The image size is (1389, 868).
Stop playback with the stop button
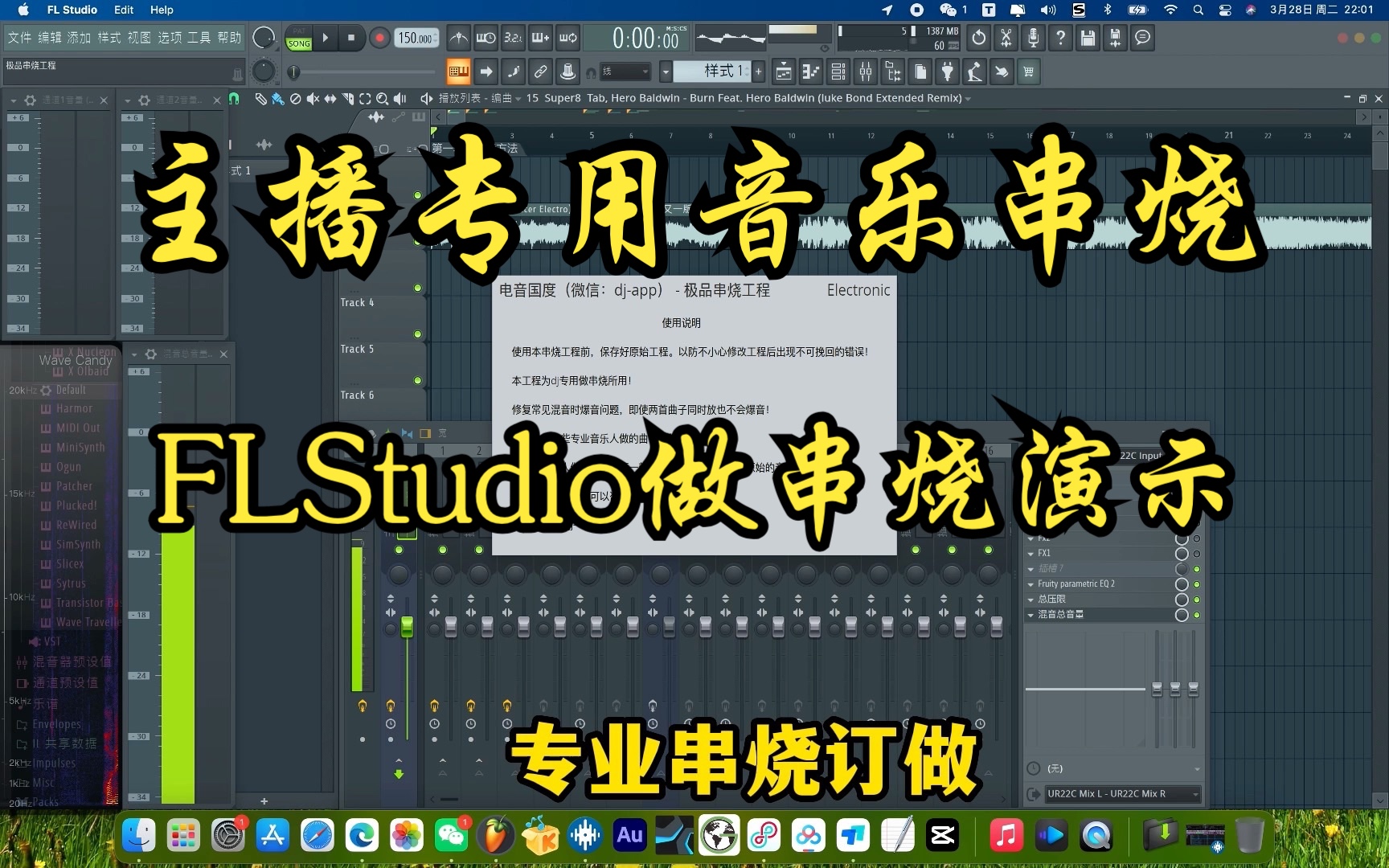click(x=351, y=38)
